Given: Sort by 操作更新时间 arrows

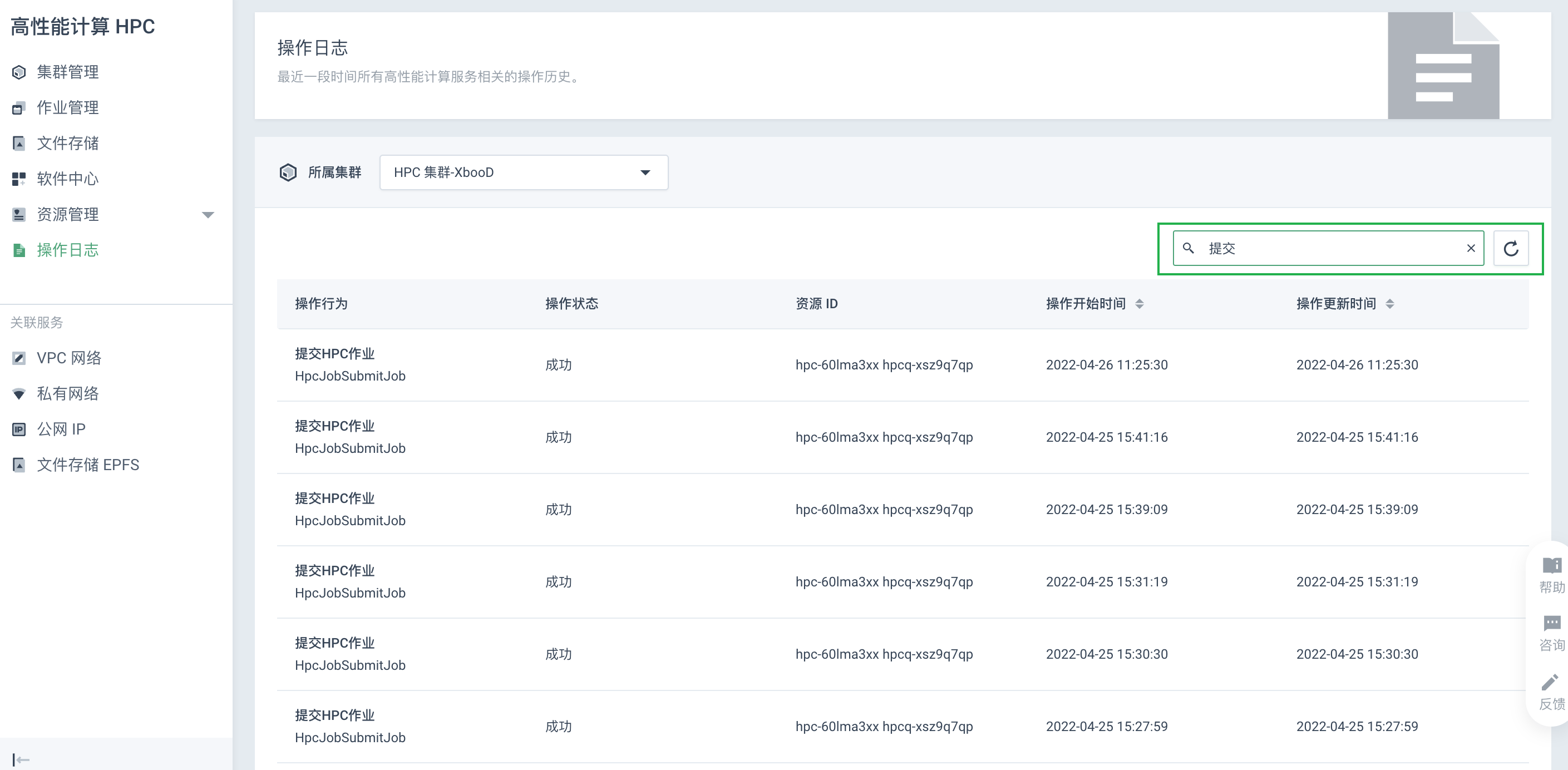Looking at the screenshot, I should coord(1389,304).
